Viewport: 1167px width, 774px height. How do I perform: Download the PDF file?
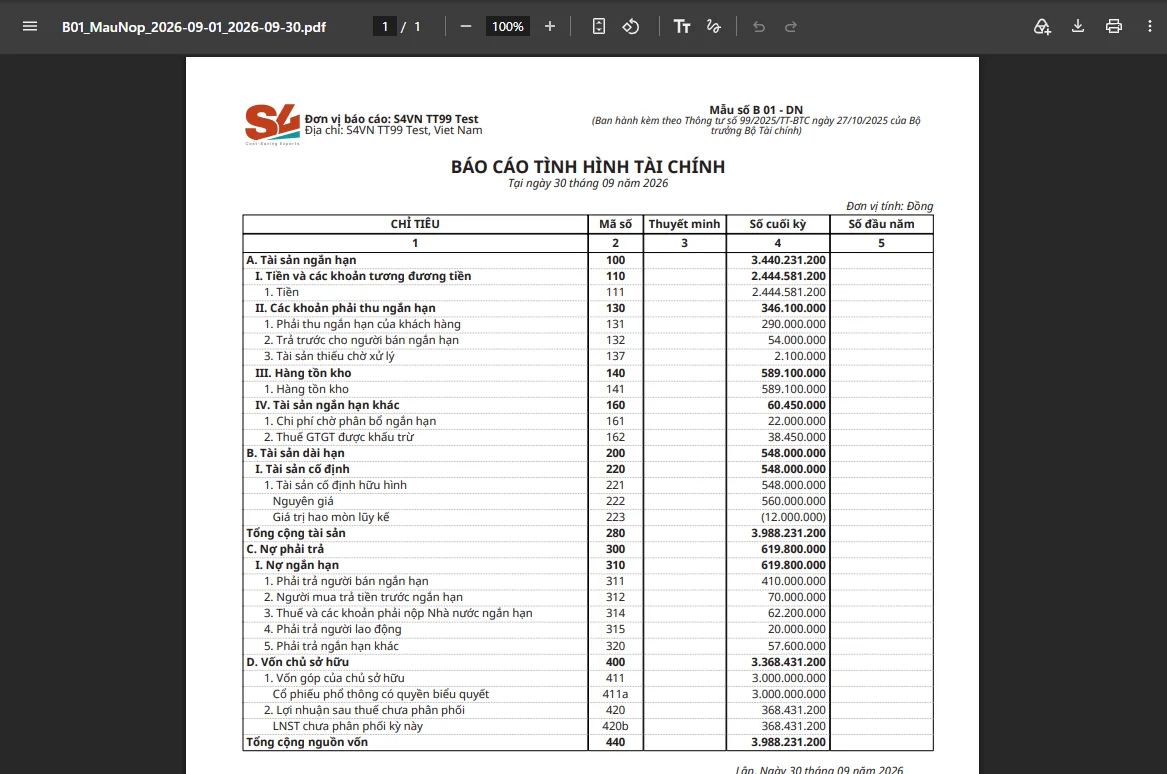tap(1078, 27)
